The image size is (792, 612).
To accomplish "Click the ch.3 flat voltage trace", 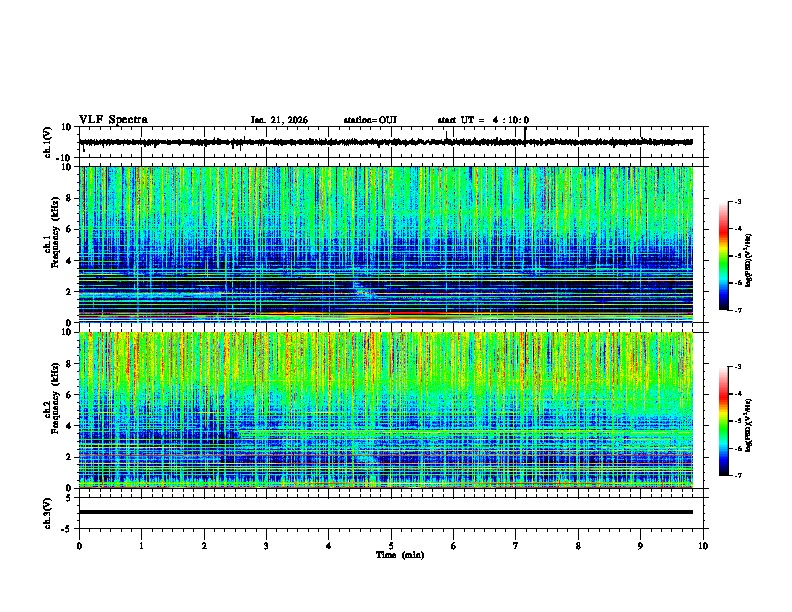I will coord(386,512).
